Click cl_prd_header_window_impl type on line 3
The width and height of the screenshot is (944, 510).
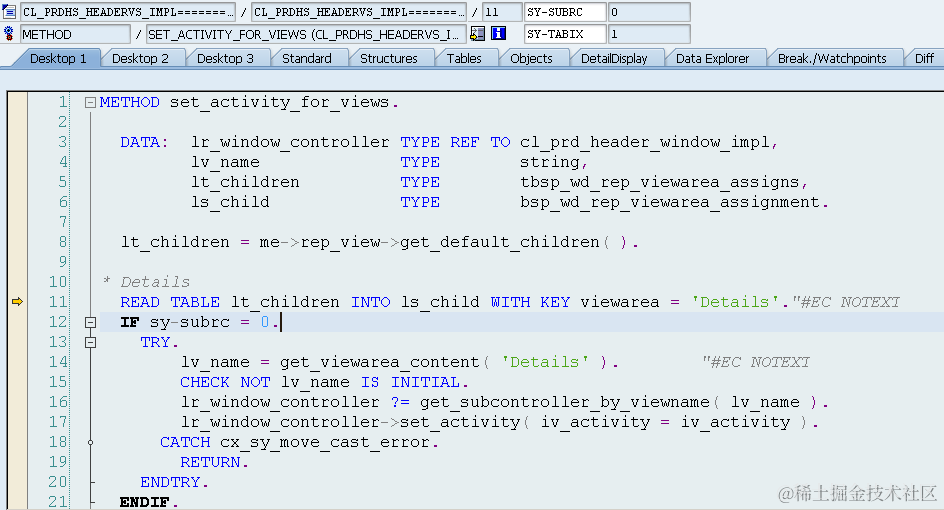tap(645, 142)
